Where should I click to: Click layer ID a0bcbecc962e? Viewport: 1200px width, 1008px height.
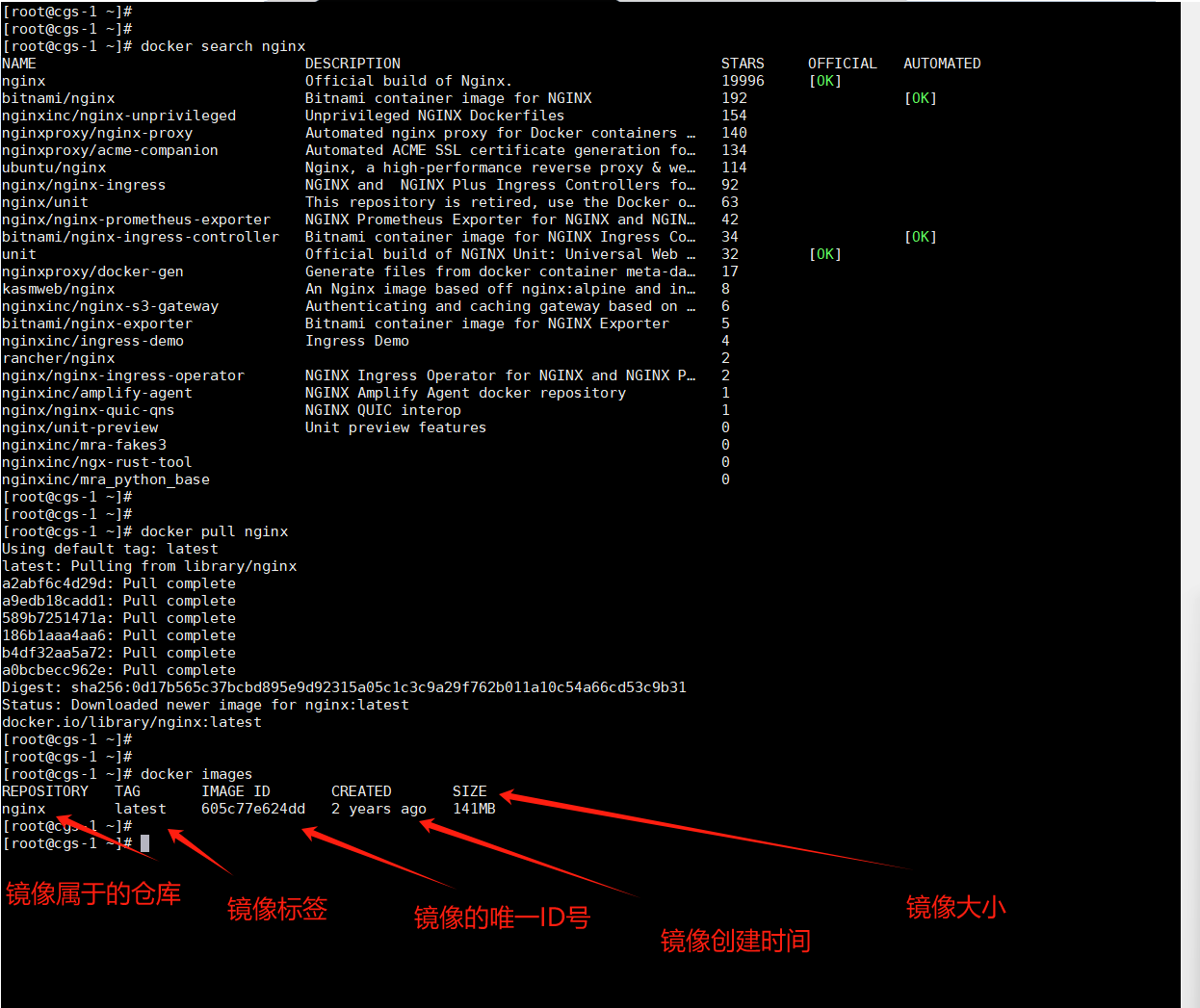click(54, 670)
